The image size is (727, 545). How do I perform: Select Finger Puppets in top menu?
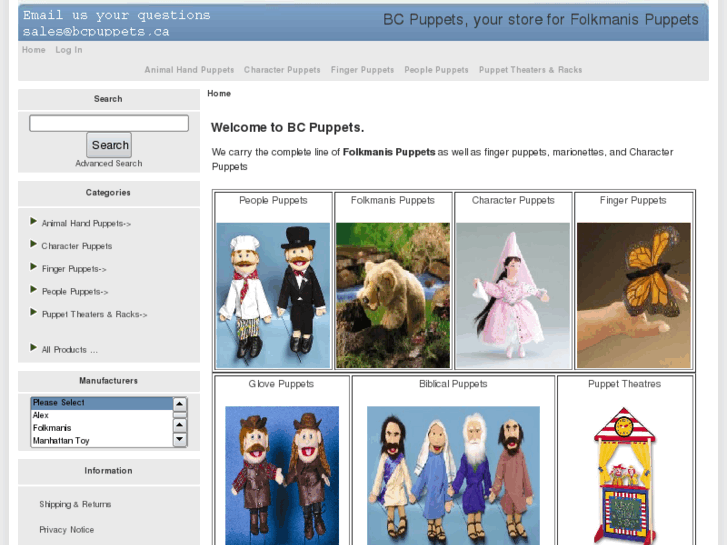[362, 70]
